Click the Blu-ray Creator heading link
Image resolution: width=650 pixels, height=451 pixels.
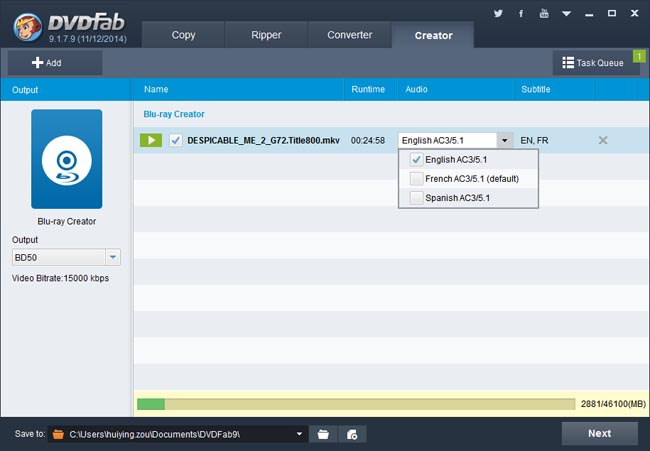174,114
